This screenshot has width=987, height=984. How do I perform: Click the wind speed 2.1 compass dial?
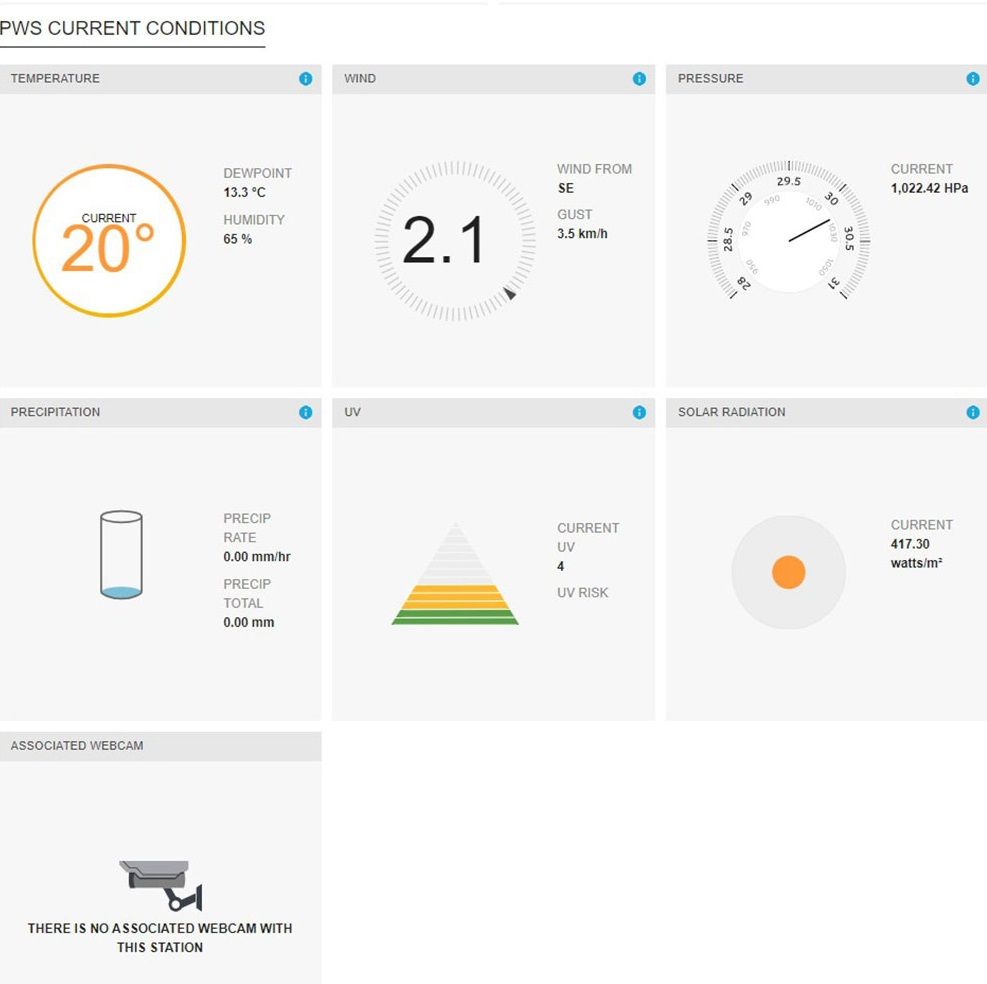[x=455, y=240]
